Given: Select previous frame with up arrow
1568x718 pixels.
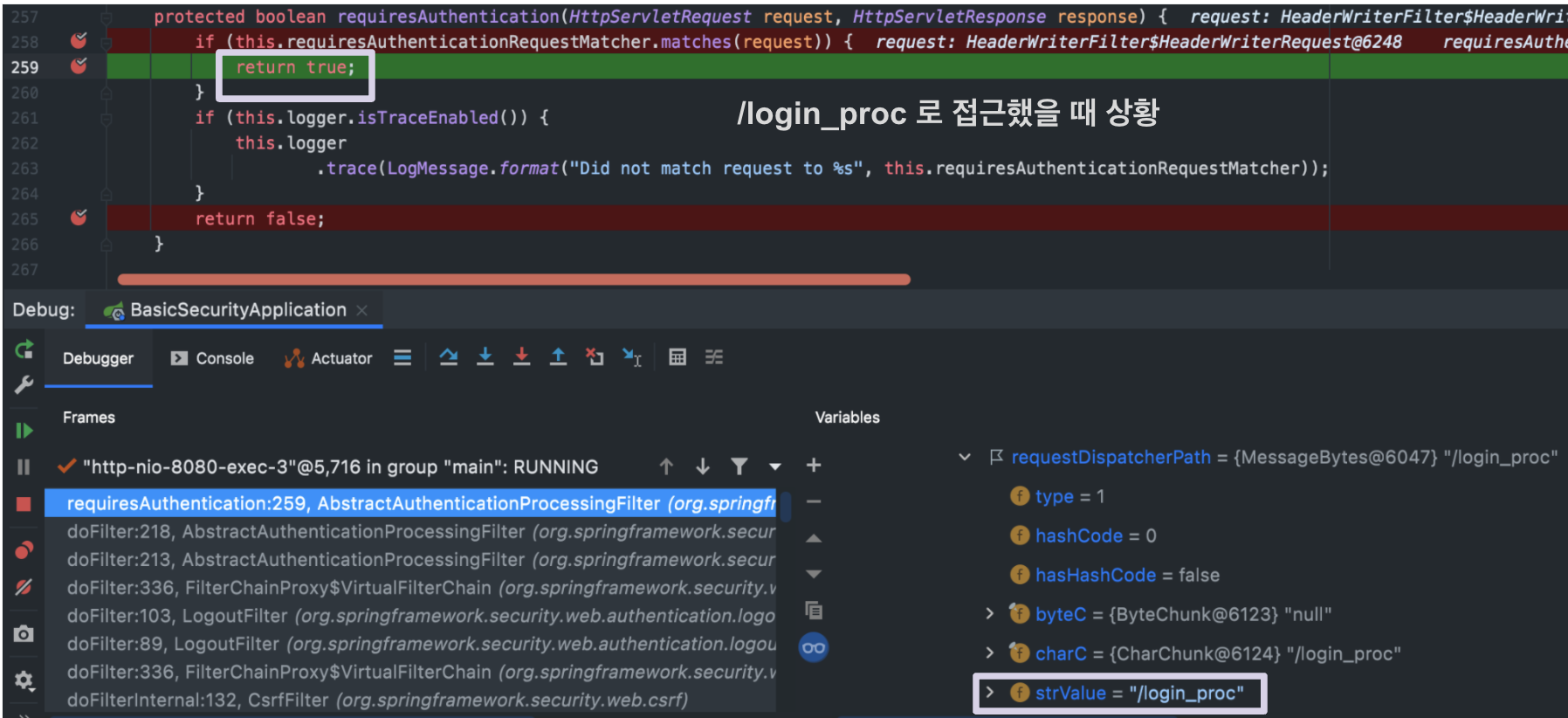Looking at the screenshot, I should click(666, 466).
